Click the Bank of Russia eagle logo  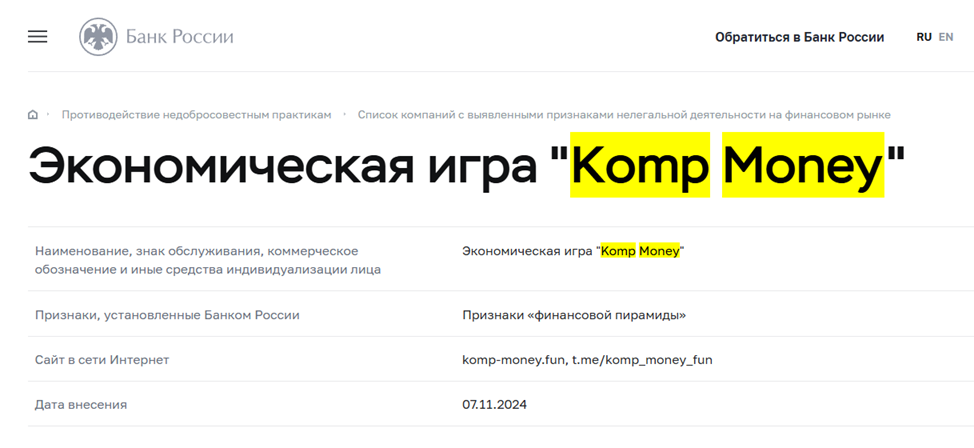[x=98, y=37]
